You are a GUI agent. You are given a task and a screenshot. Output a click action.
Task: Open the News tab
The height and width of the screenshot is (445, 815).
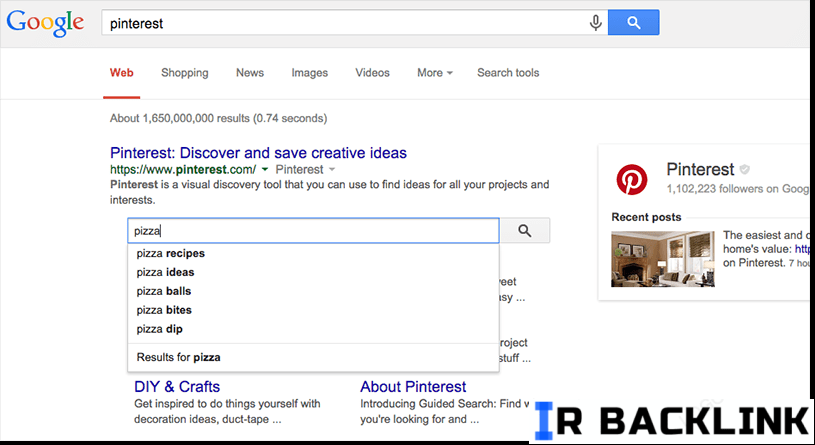pyautogui.click(x=250, y=73)
